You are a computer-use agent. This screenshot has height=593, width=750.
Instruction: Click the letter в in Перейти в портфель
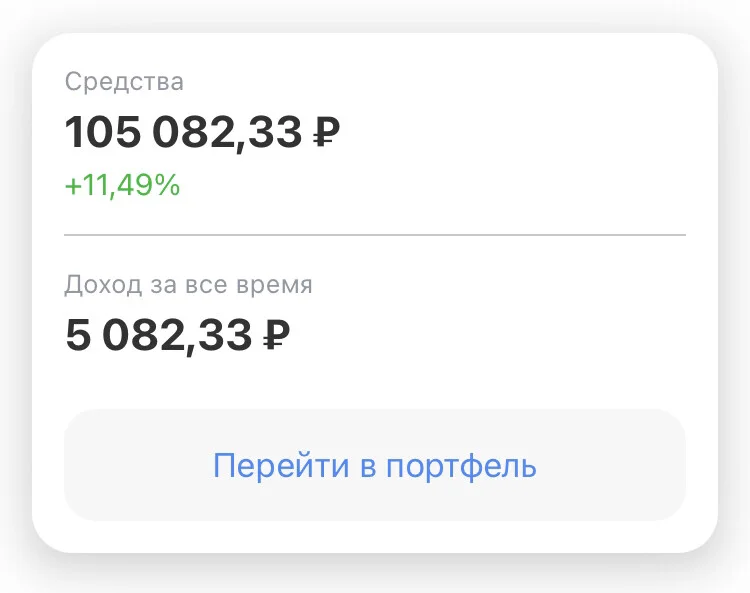pyautogui.click(x=367, y=467)
